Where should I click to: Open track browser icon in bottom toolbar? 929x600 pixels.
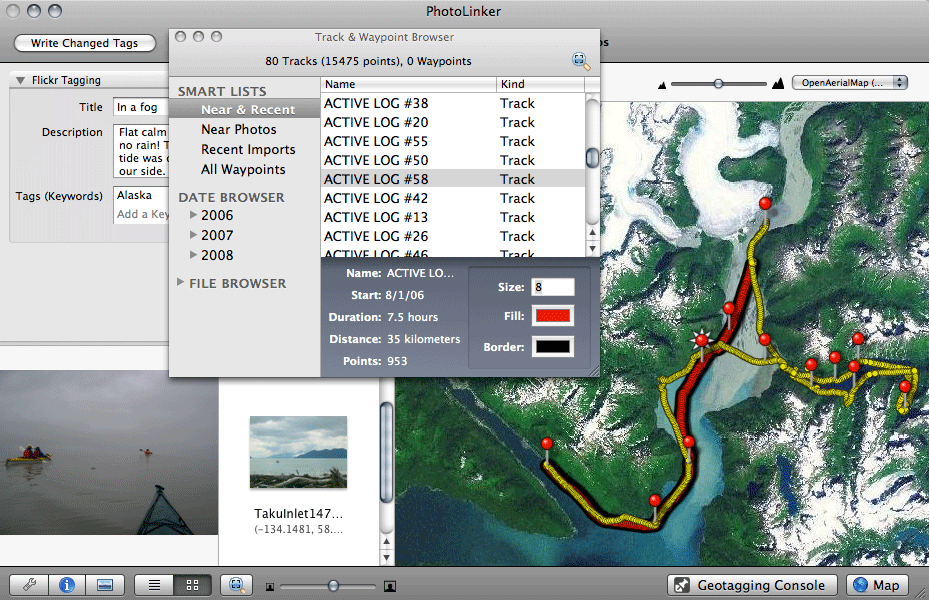(x=236, y=585)
